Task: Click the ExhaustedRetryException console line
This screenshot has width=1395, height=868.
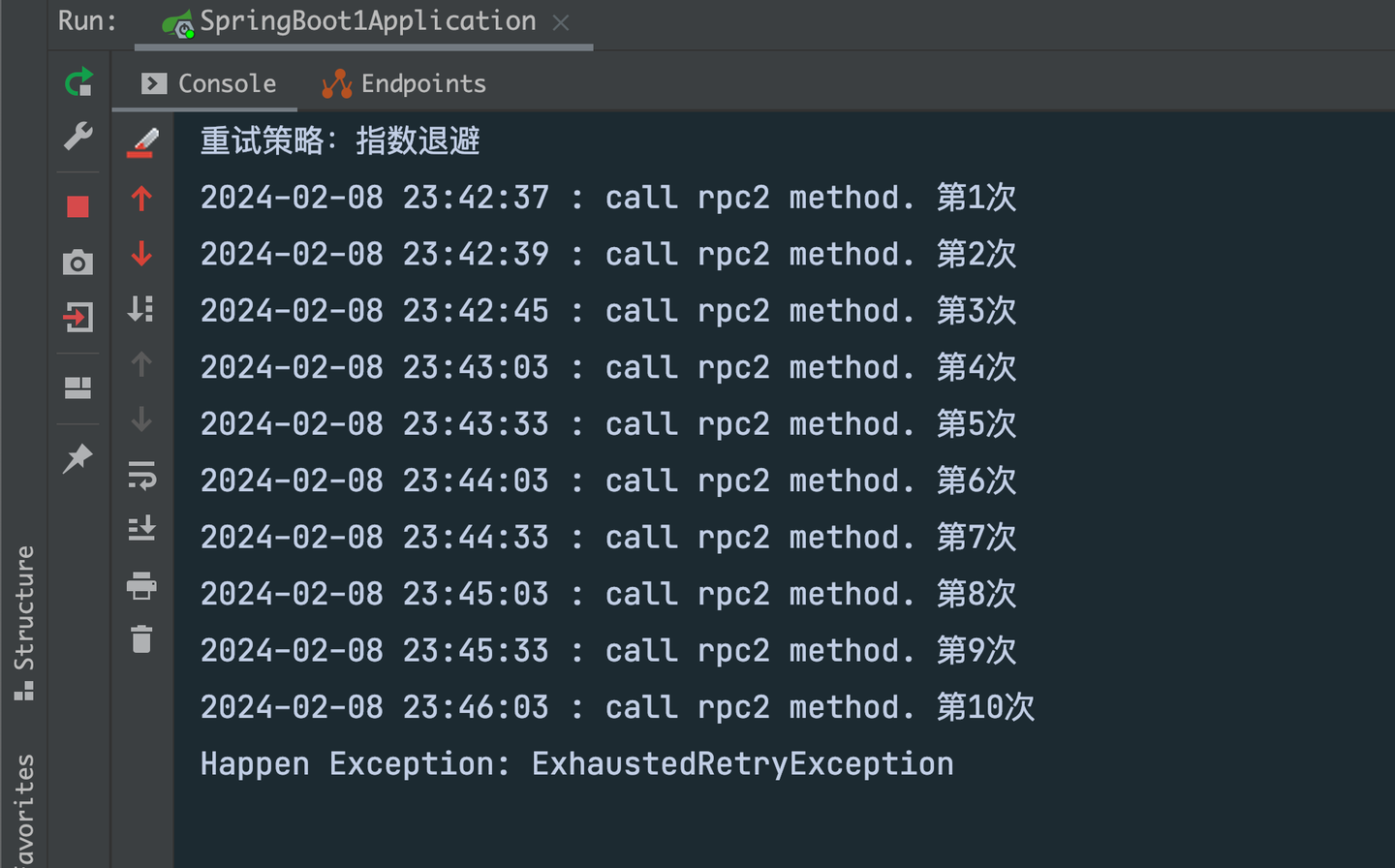Action: pos(576,764)
